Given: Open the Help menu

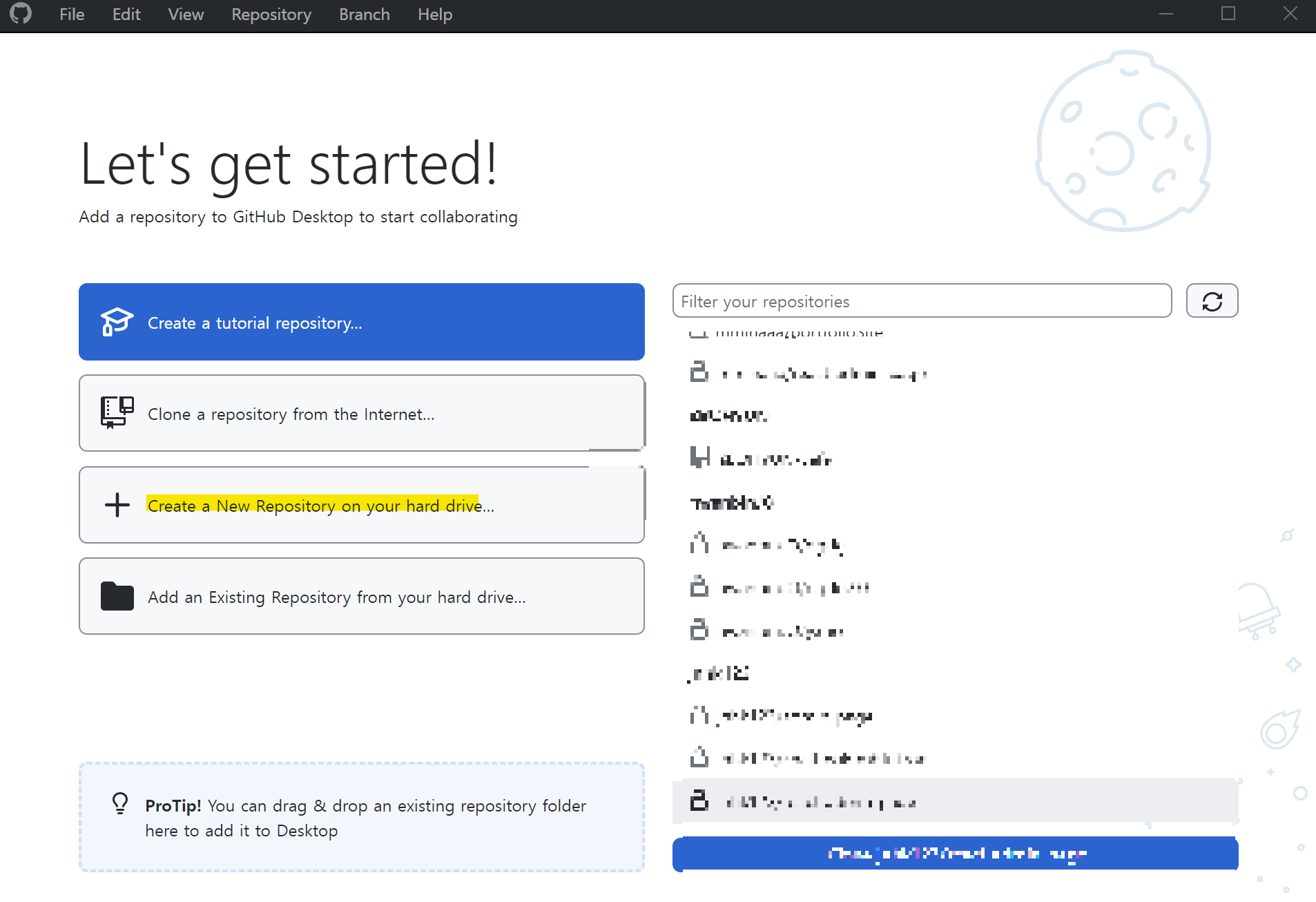Looking at the screenshot, I should (x=435, y=15).
